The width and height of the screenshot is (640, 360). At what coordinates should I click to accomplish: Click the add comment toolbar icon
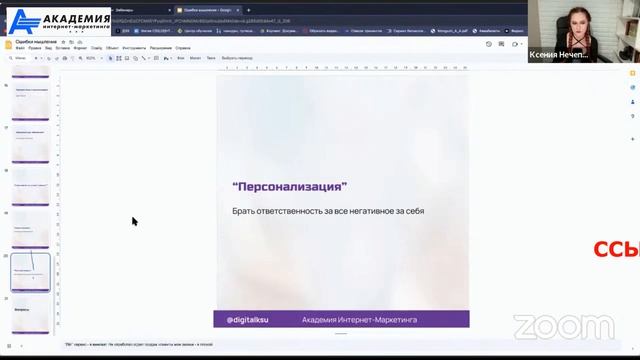pos(156,58)
